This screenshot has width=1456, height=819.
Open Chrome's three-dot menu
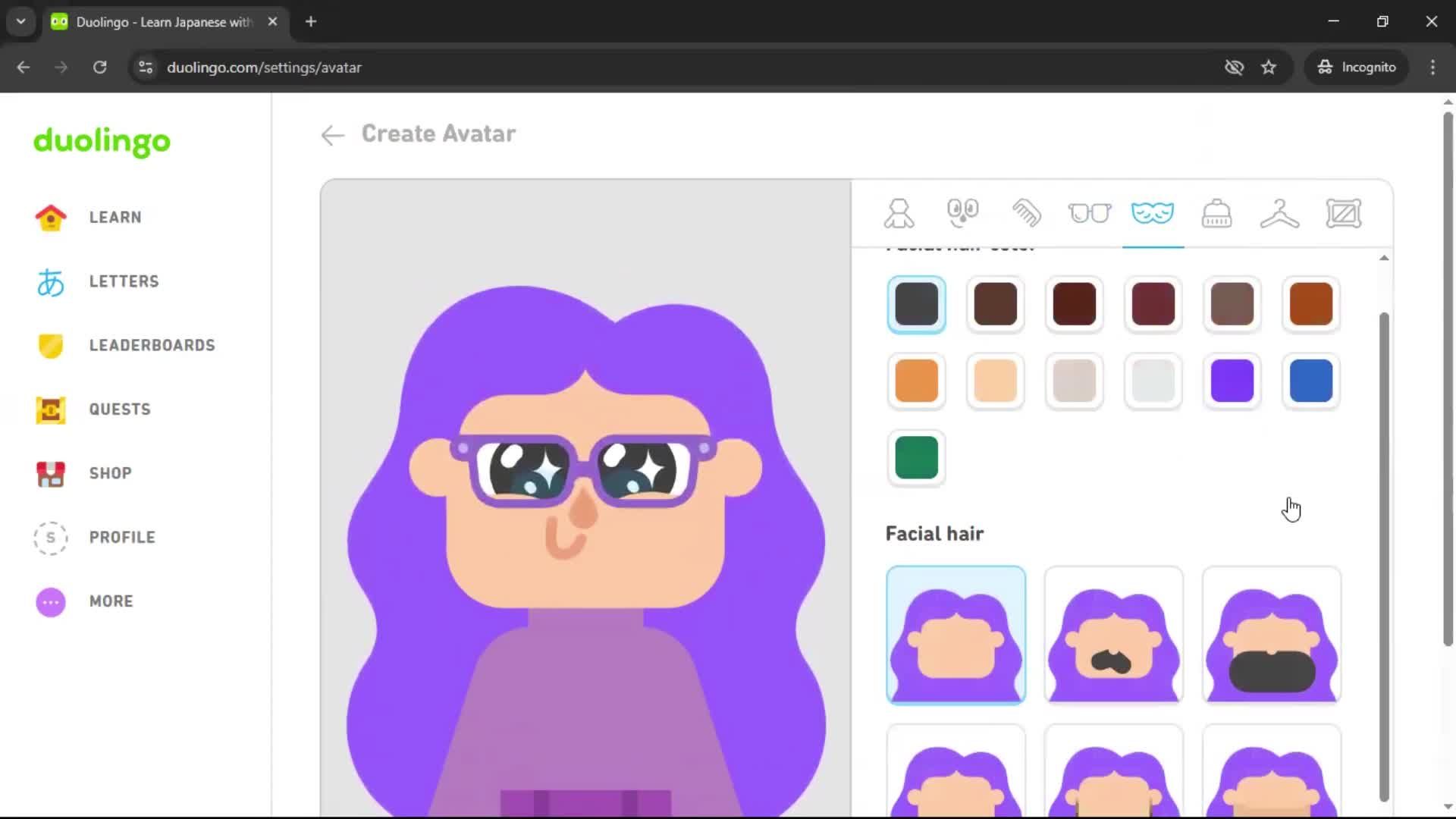click(1432, 67)
